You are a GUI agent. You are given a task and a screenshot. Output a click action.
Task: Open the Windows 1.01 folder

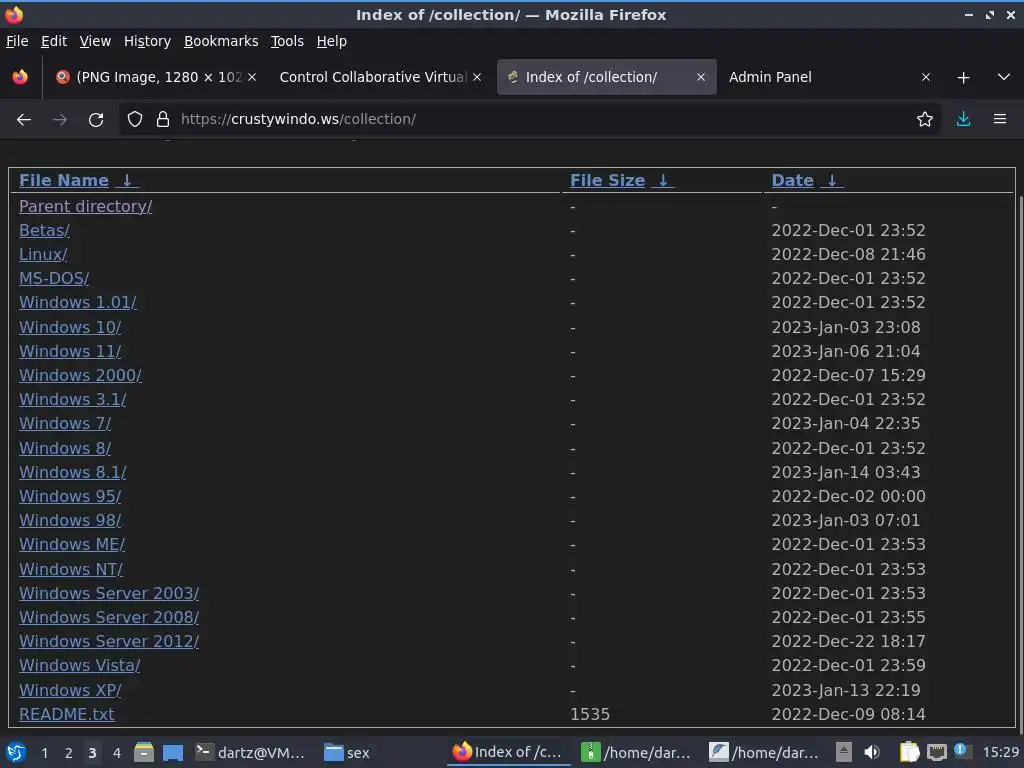pos(78,302)
